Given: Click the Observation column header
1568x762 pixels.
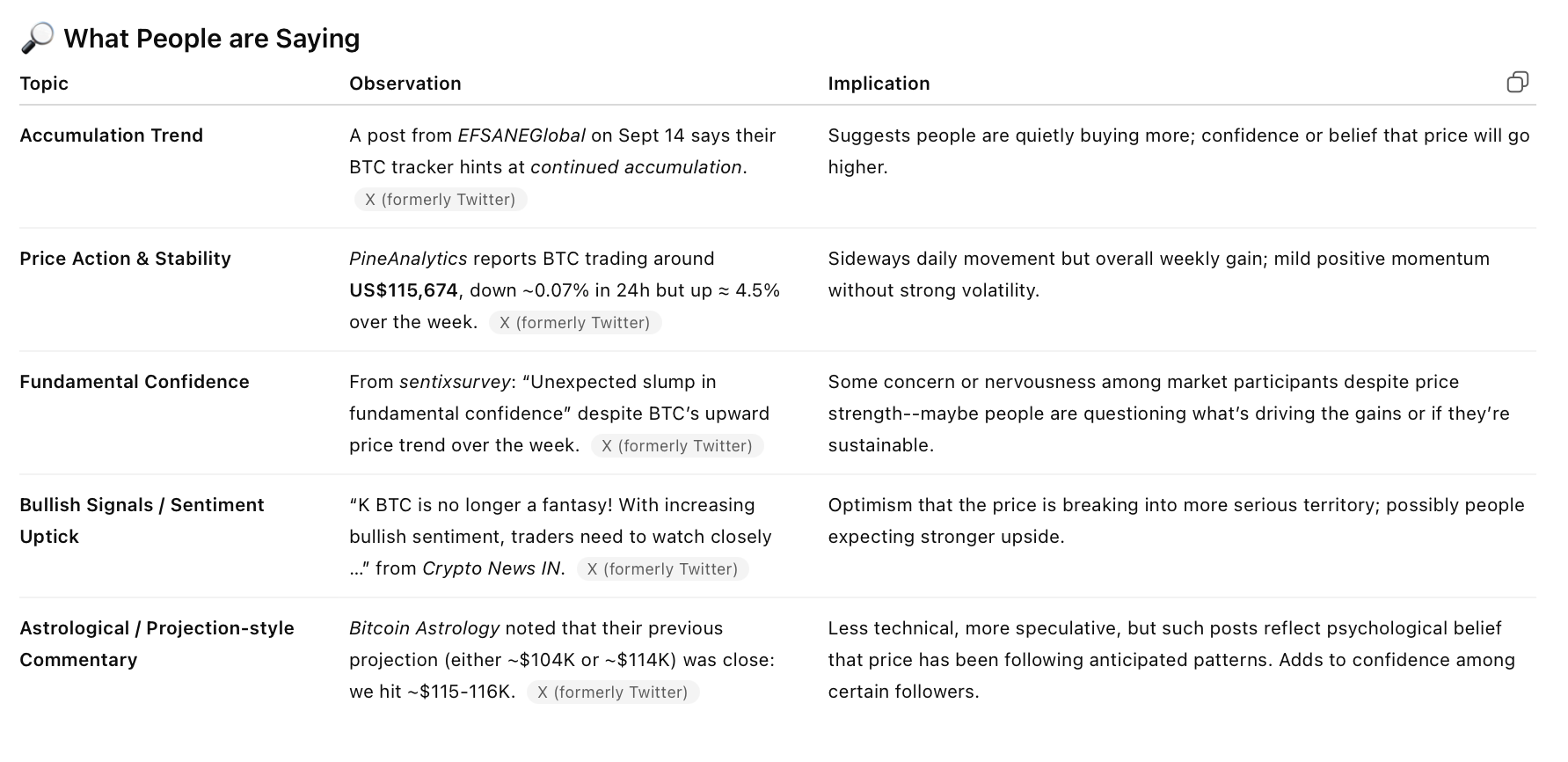Looking at the screenshot, I should tap(405, 84).
